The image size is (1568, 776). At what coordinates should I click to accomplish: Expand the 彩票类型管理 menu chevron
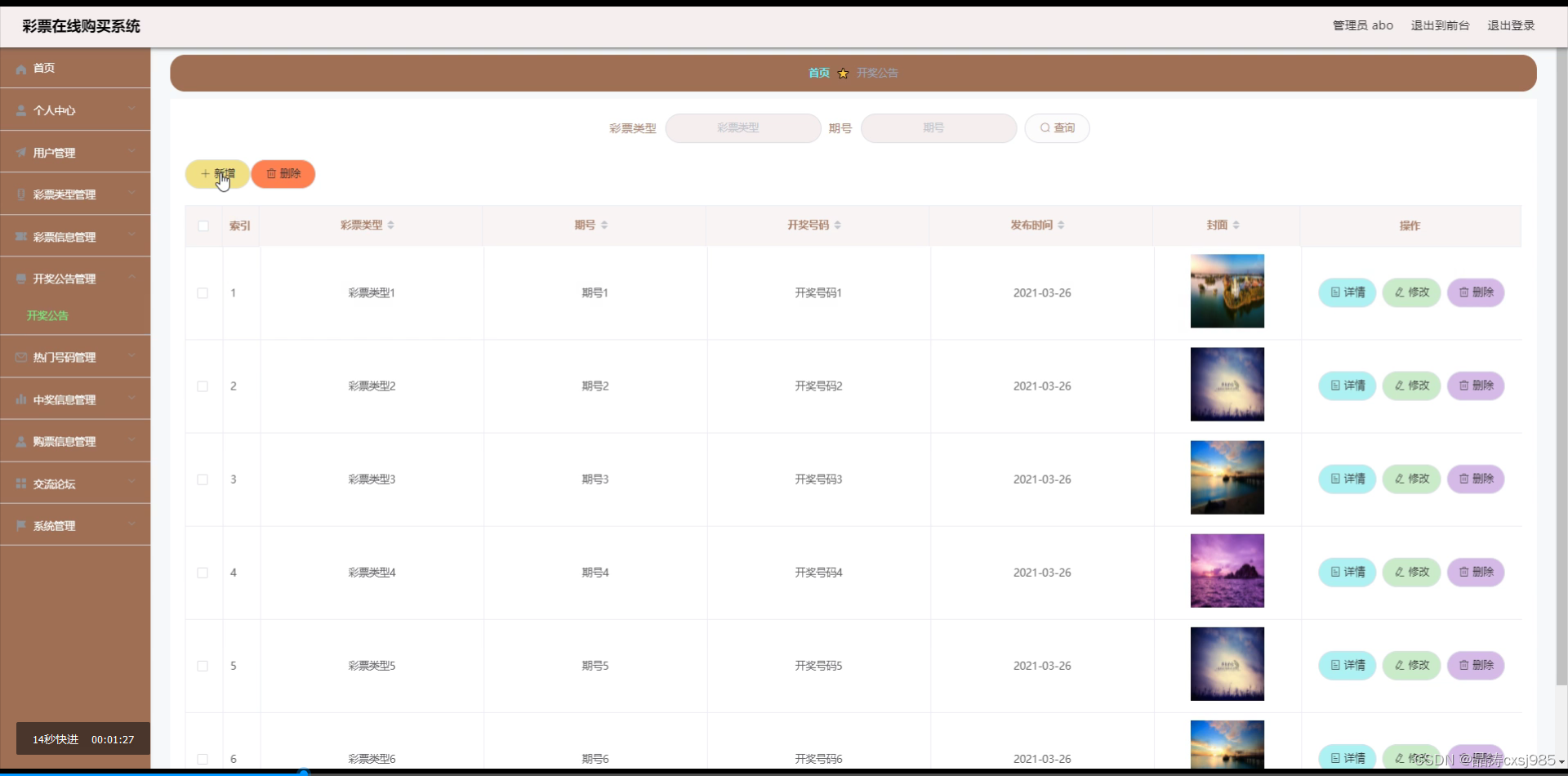click(132, 194)
